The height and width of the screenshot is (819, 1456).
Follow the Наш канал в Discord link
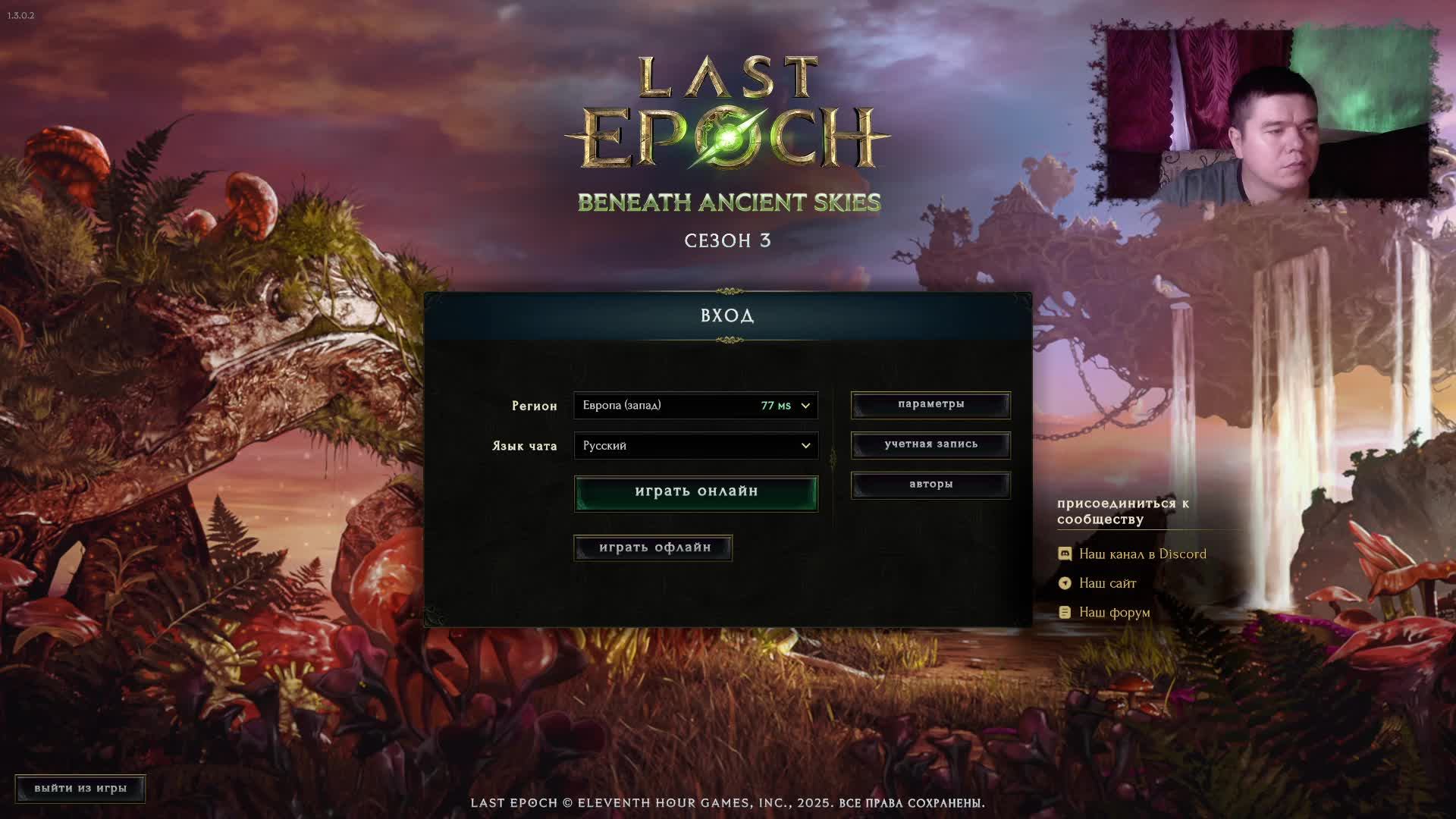point(1142,554)
